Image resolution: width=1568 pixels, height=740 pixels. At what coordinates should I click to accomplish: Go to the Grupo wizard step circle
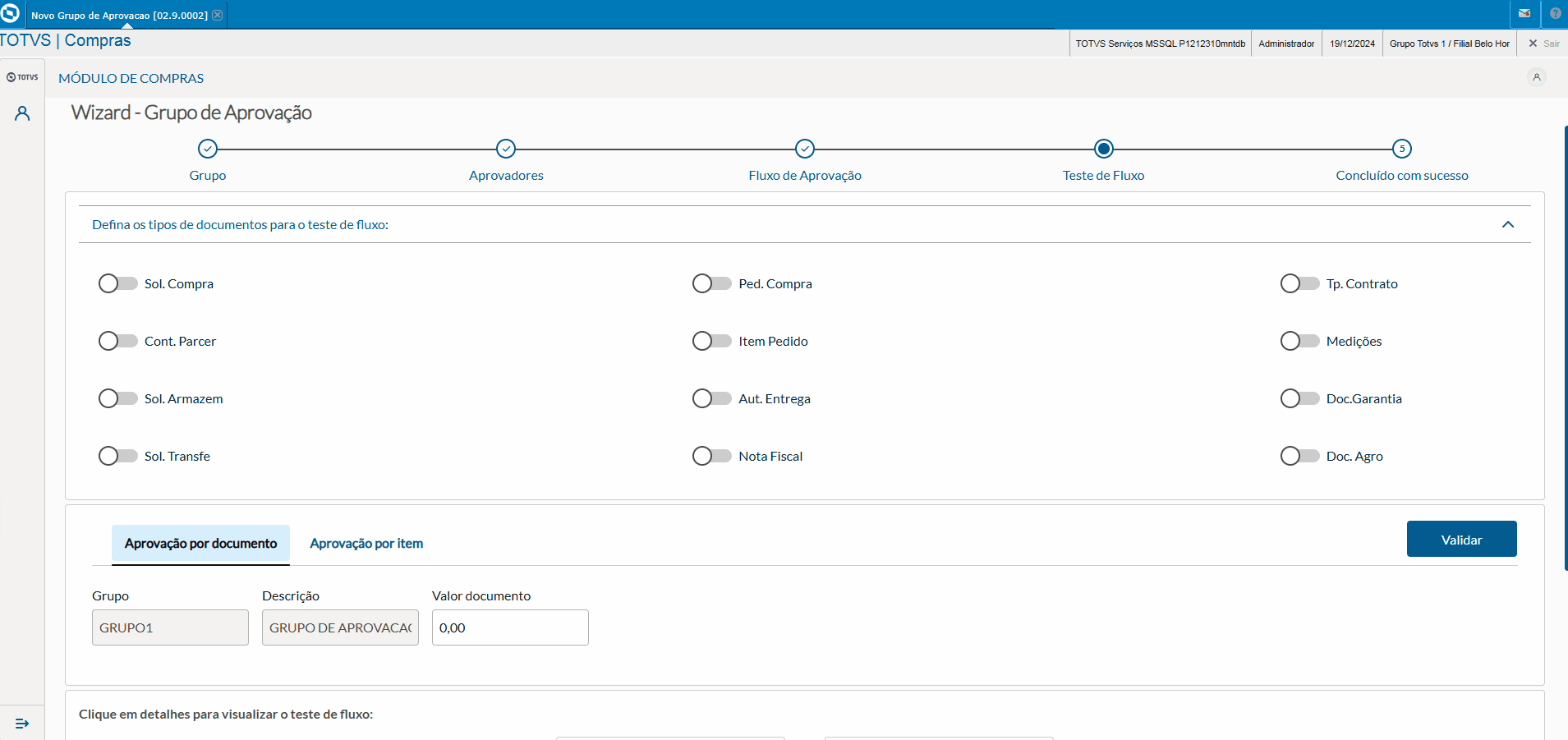(x=208, y=149)
